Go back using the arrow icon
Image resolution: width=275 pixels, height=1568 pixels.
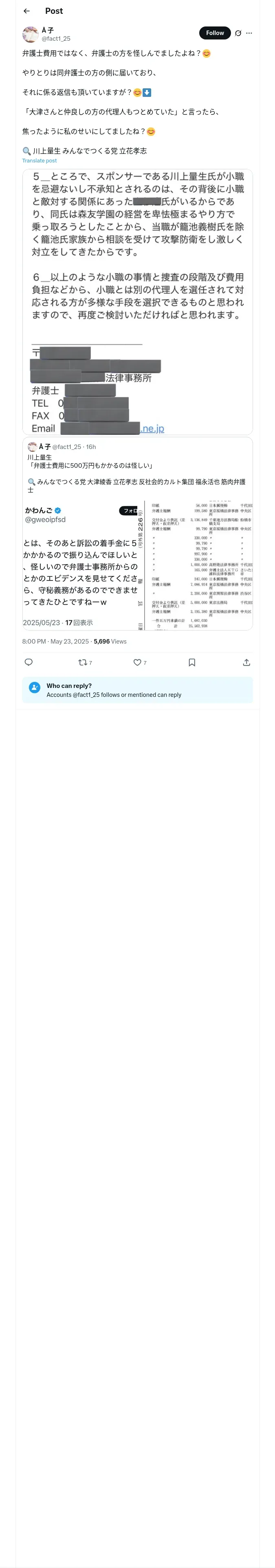[x=27, y=11]
